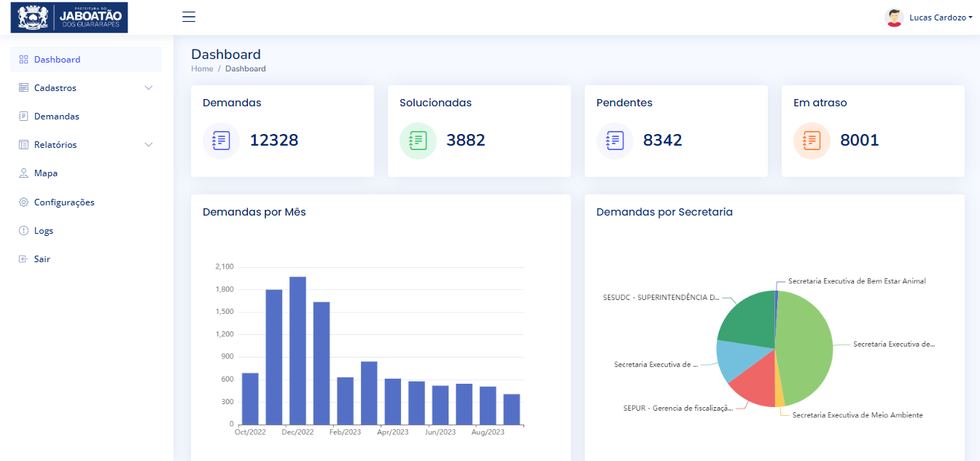Open Dashboard in the sidebar
Viewport: 980px width, 461px height.
(86, 60)
